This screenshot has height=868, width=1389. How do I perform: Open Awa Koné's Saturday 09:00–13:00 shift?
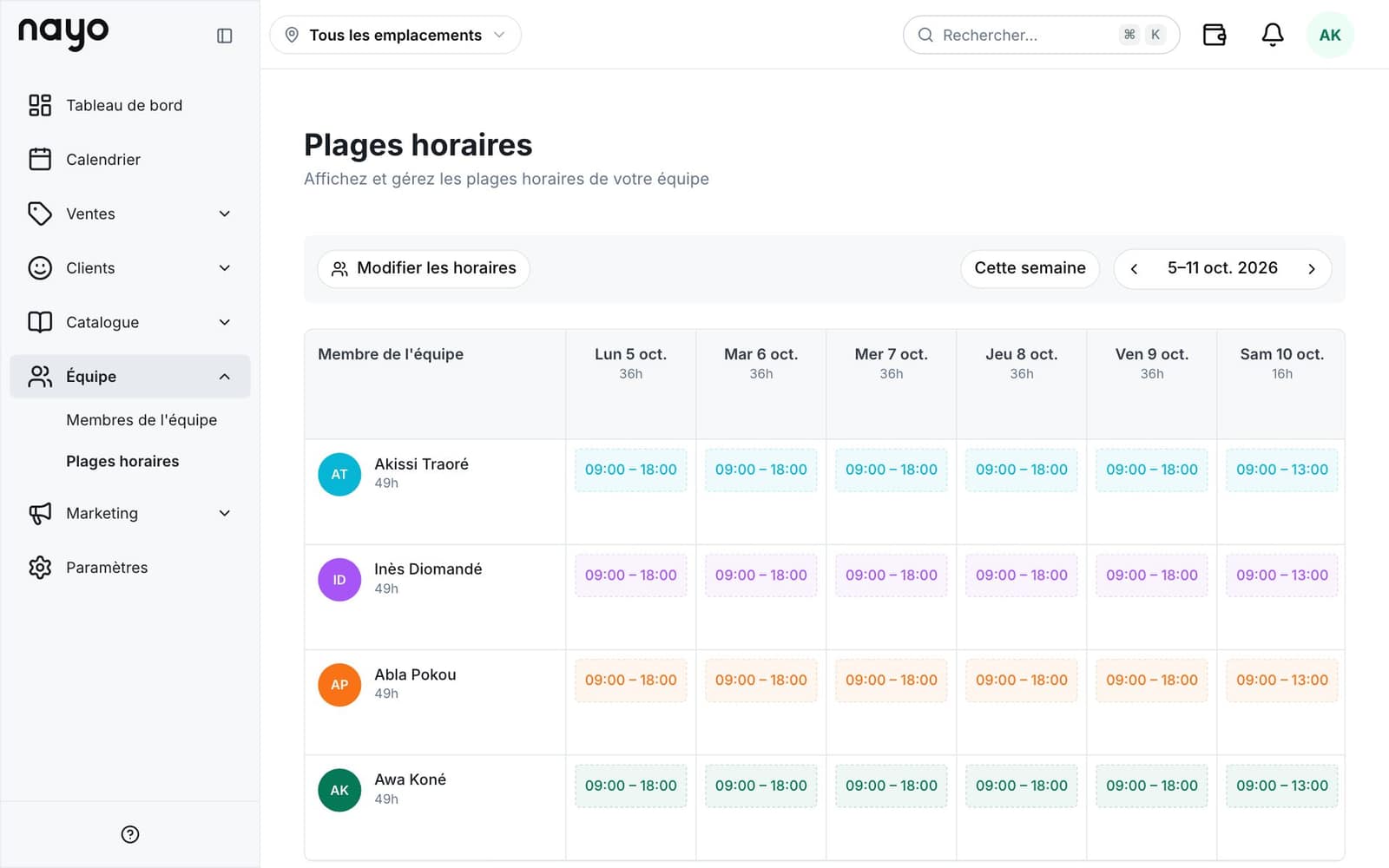click(x=1282, y=786)
